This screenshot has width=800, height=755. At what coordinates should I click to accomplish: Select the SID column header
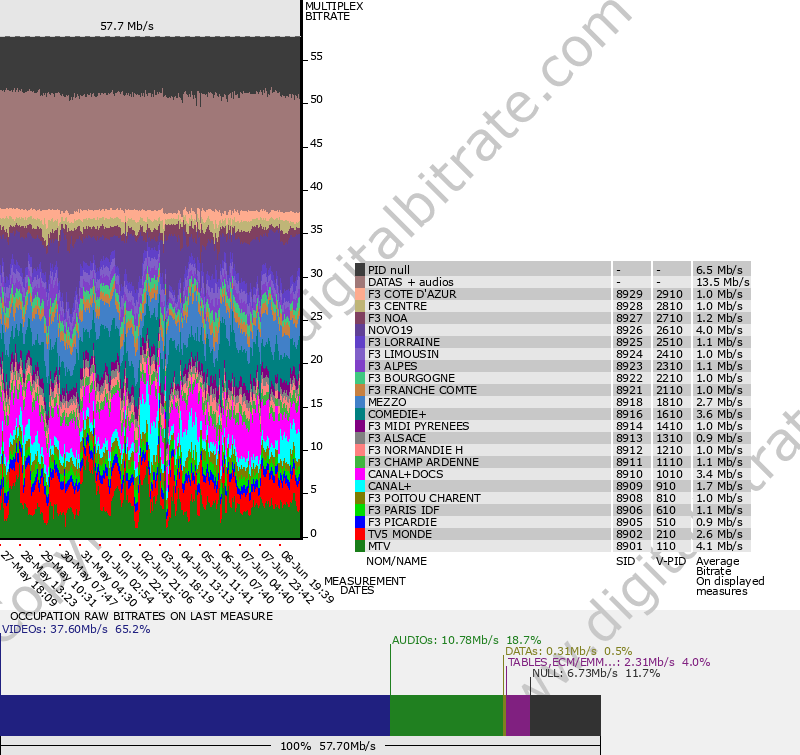(x=625, y=561)
